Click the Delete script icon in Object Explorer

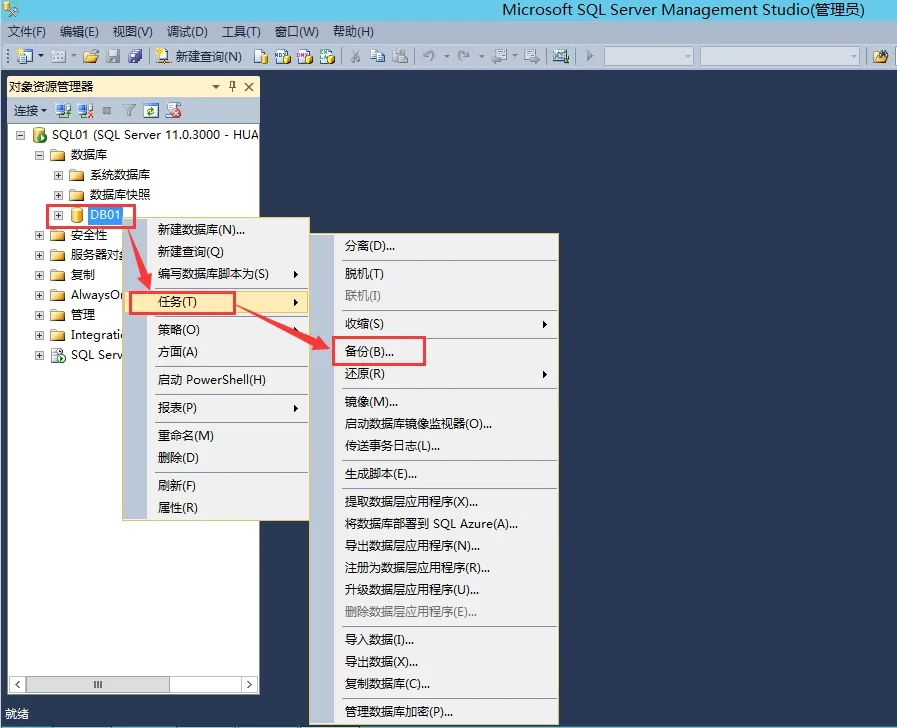173,110
